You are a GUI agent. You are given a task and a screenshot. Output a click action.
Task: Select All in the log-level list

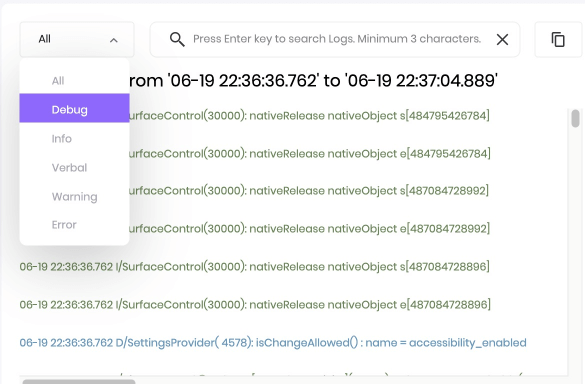74,81
